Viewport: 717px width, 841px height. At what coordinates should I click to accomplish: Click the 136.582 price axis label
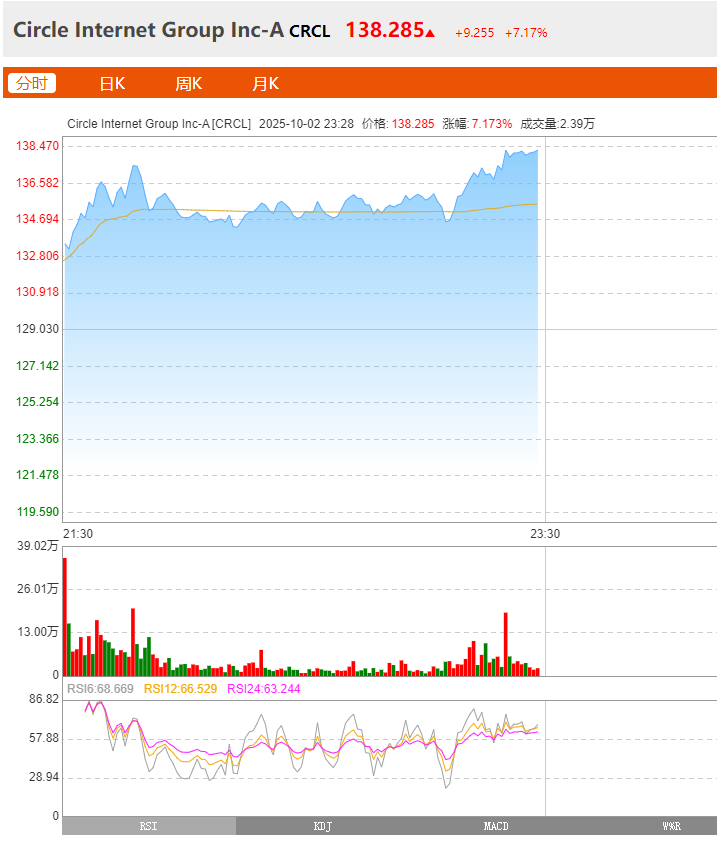(38, 183)
